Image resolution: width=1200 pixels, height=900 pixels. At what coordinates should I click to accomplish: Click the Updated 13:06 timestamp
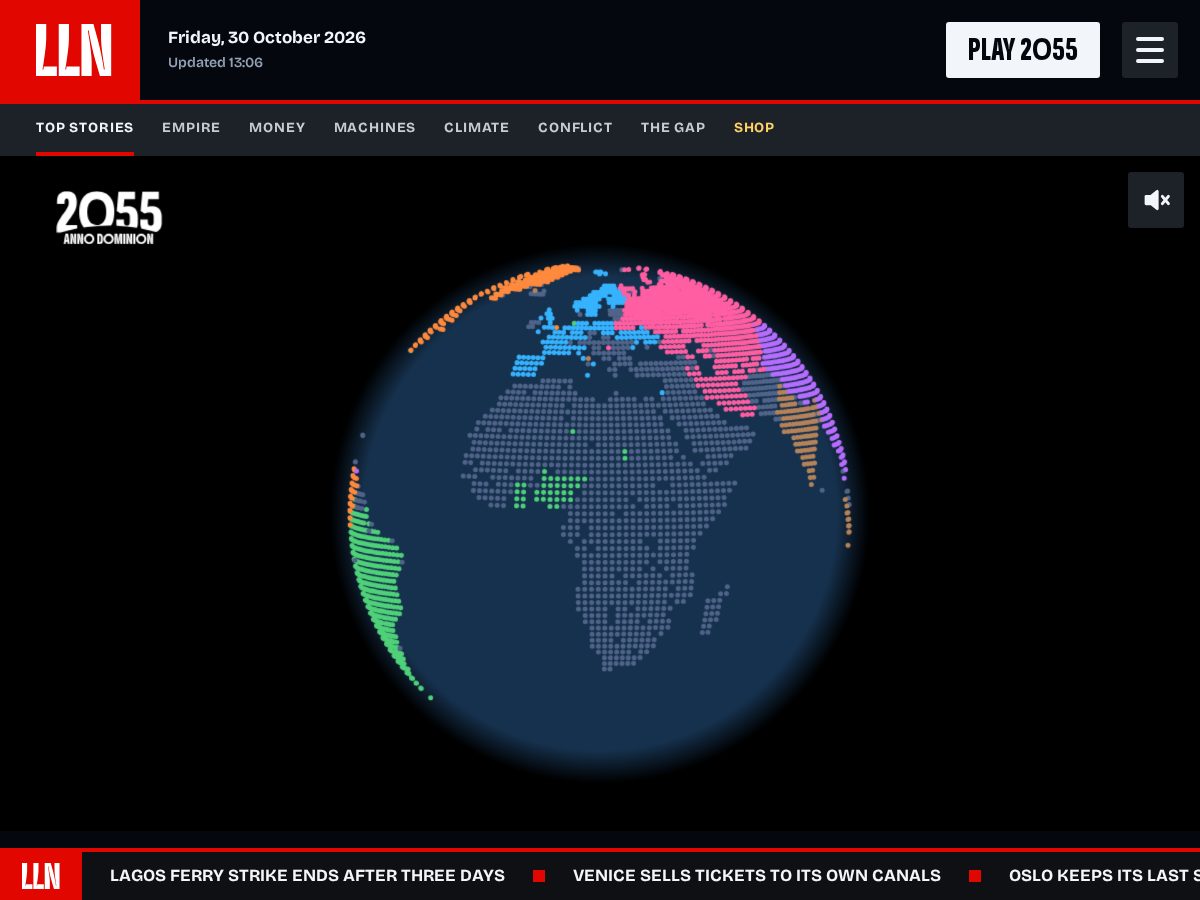(x=215, y=62)
